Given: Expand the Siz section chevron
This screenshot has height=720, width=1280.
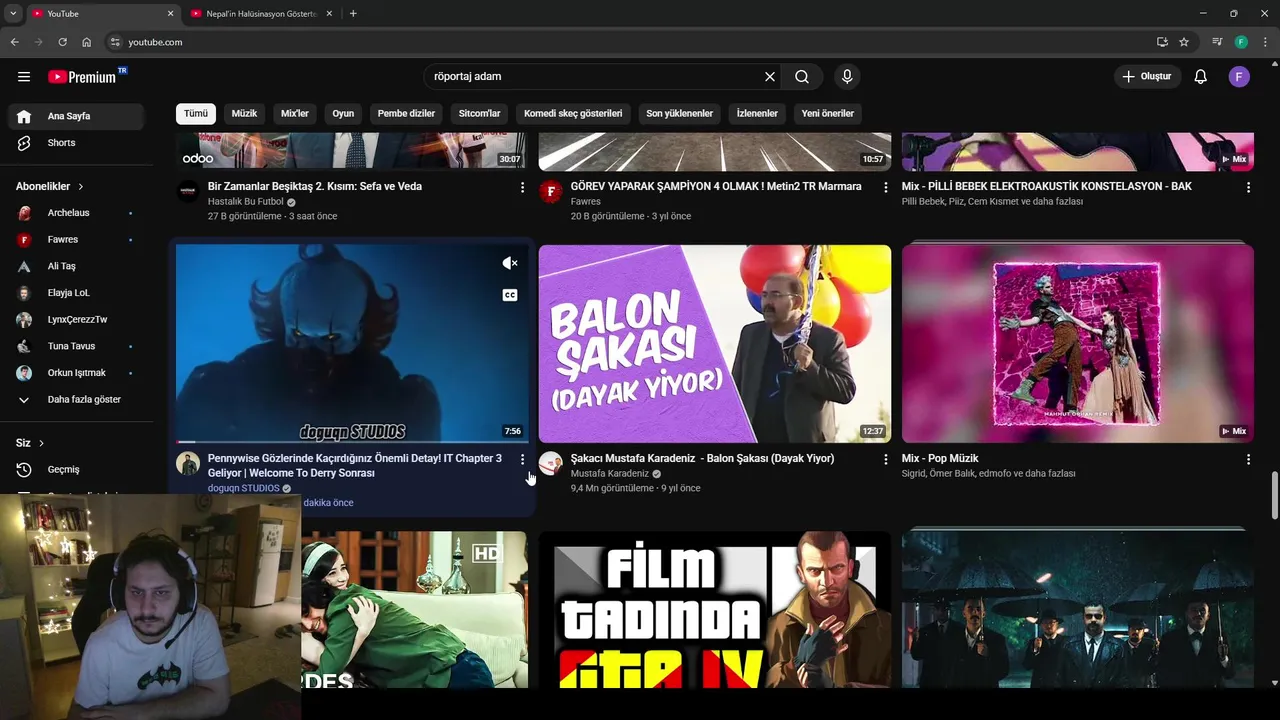Looking at the screenshot, I should coord(41,443).
